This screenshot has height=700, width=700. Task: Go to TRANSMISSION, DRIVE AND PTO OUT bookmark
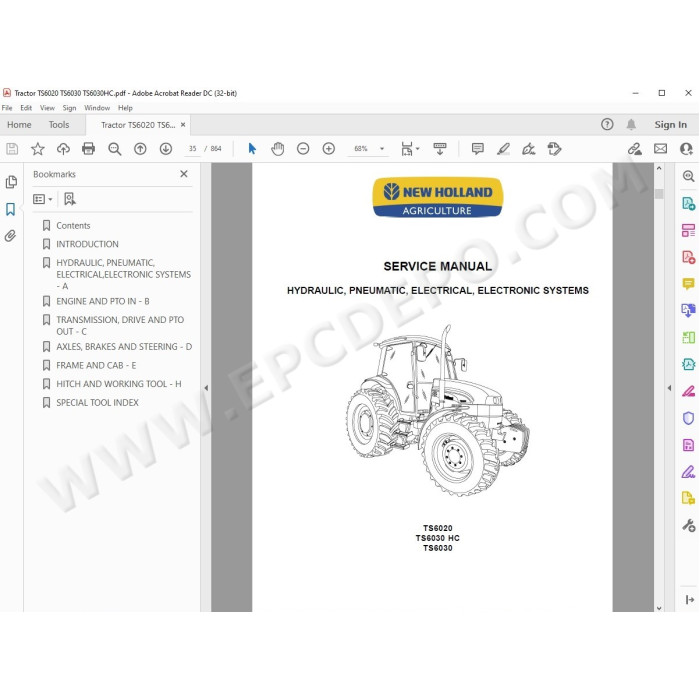tap(120, 326)
